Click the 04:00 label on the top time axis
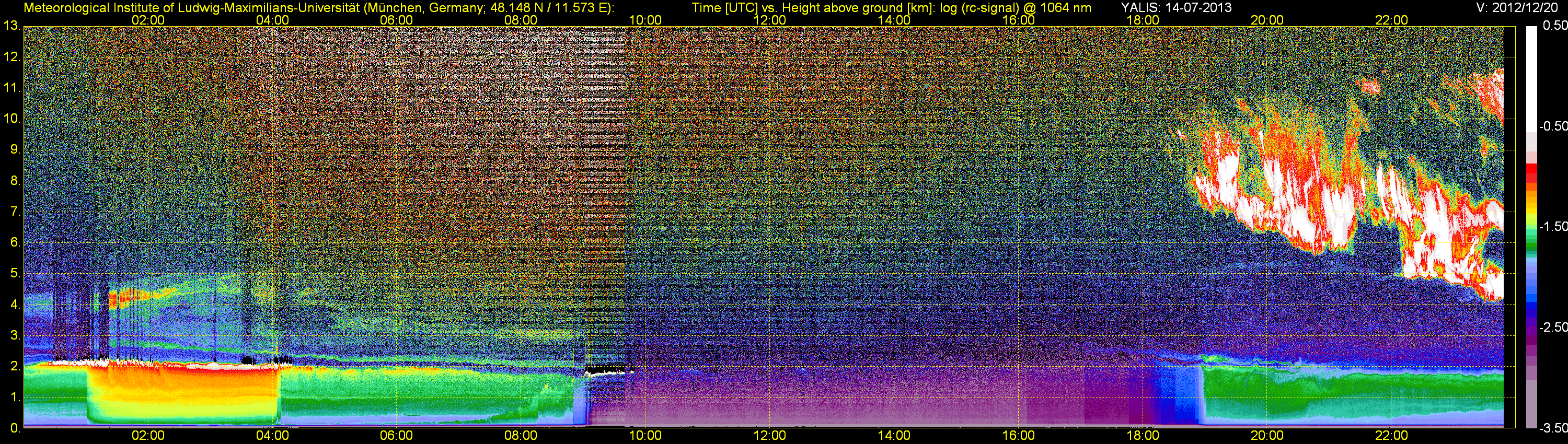The height and width of the screenshot is (444, 1568). pyautogui.click(x=272, y=20)
